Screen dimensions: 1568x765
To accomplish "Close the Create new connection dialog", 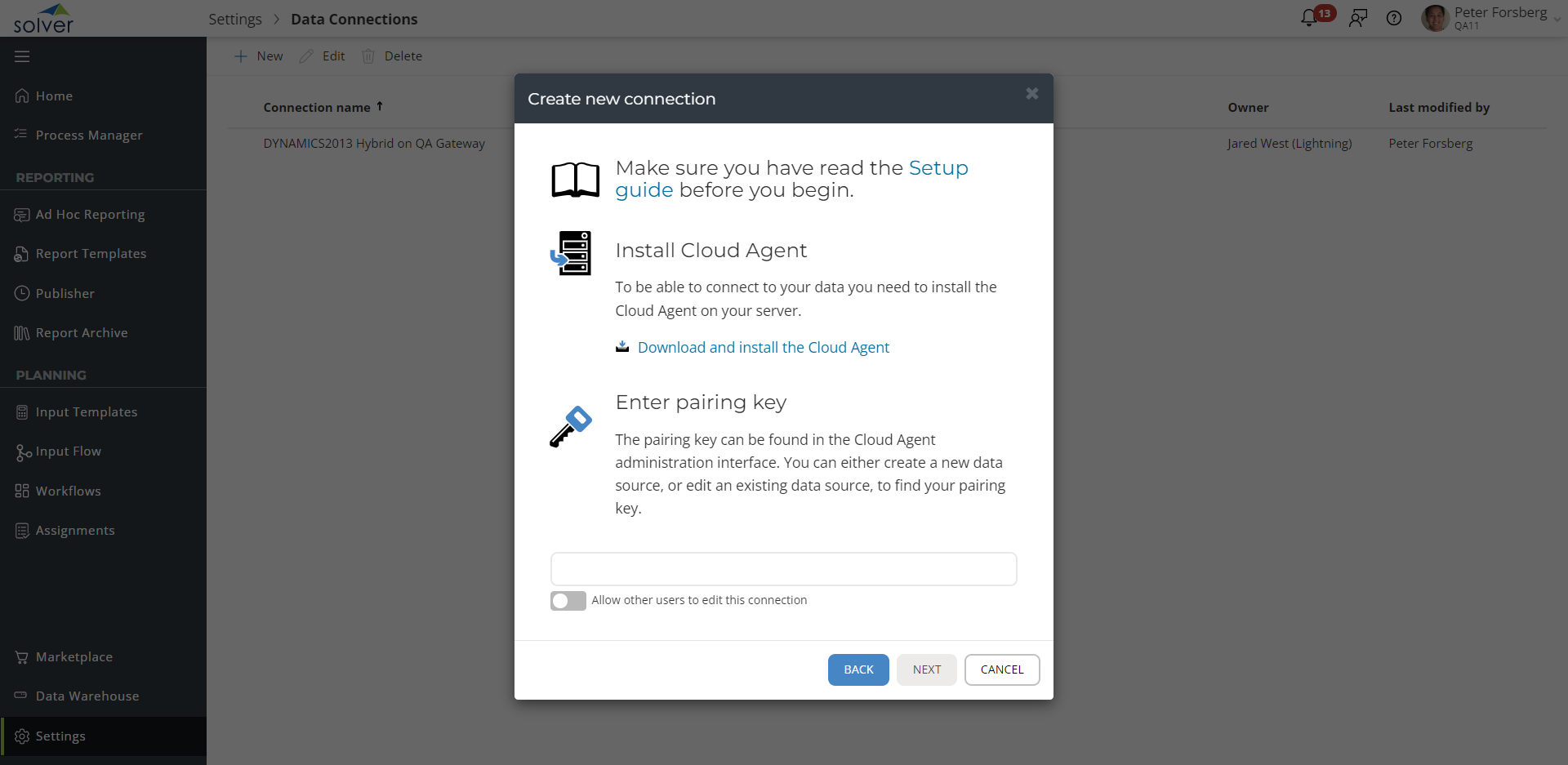I will coord(1031,94).
